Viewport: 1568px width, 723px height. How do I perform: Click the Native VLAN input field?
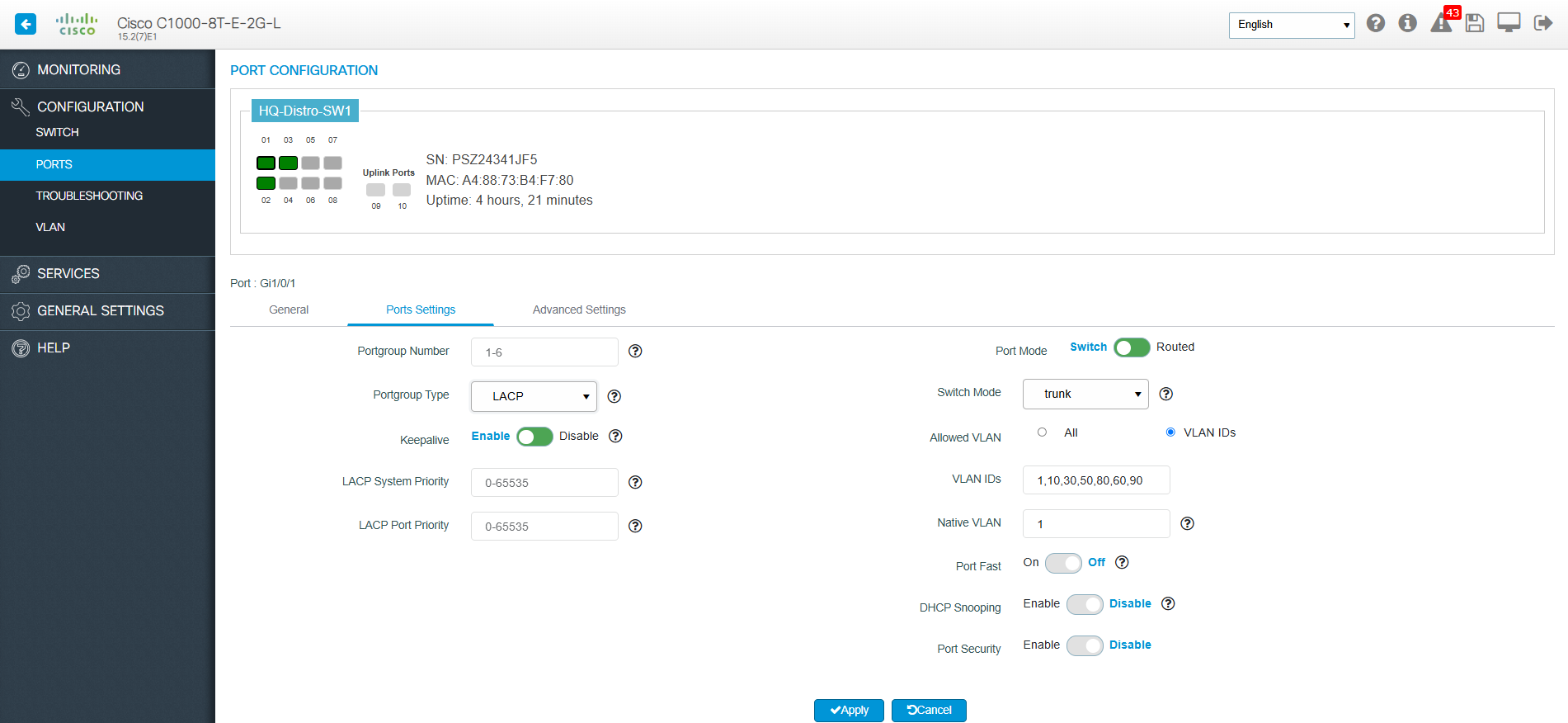tap(1096, 523)
